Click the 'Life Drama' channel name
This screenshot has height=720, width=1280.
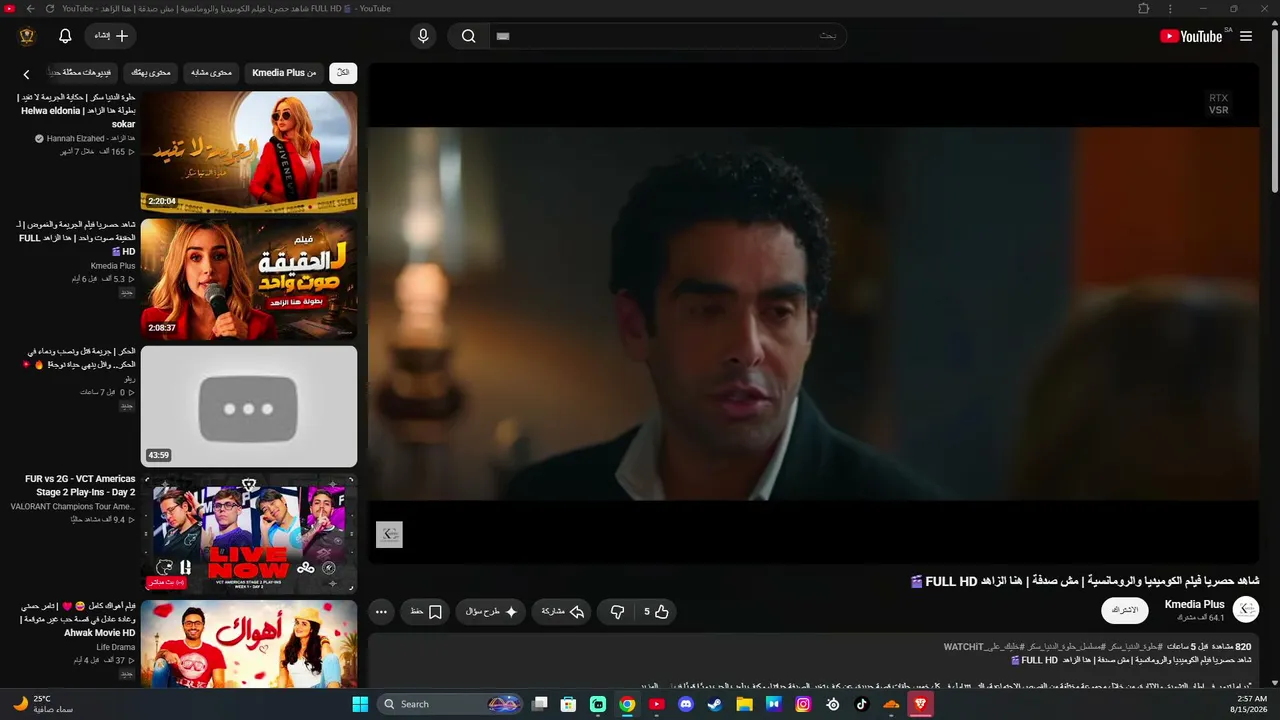[x=116, y=647]
